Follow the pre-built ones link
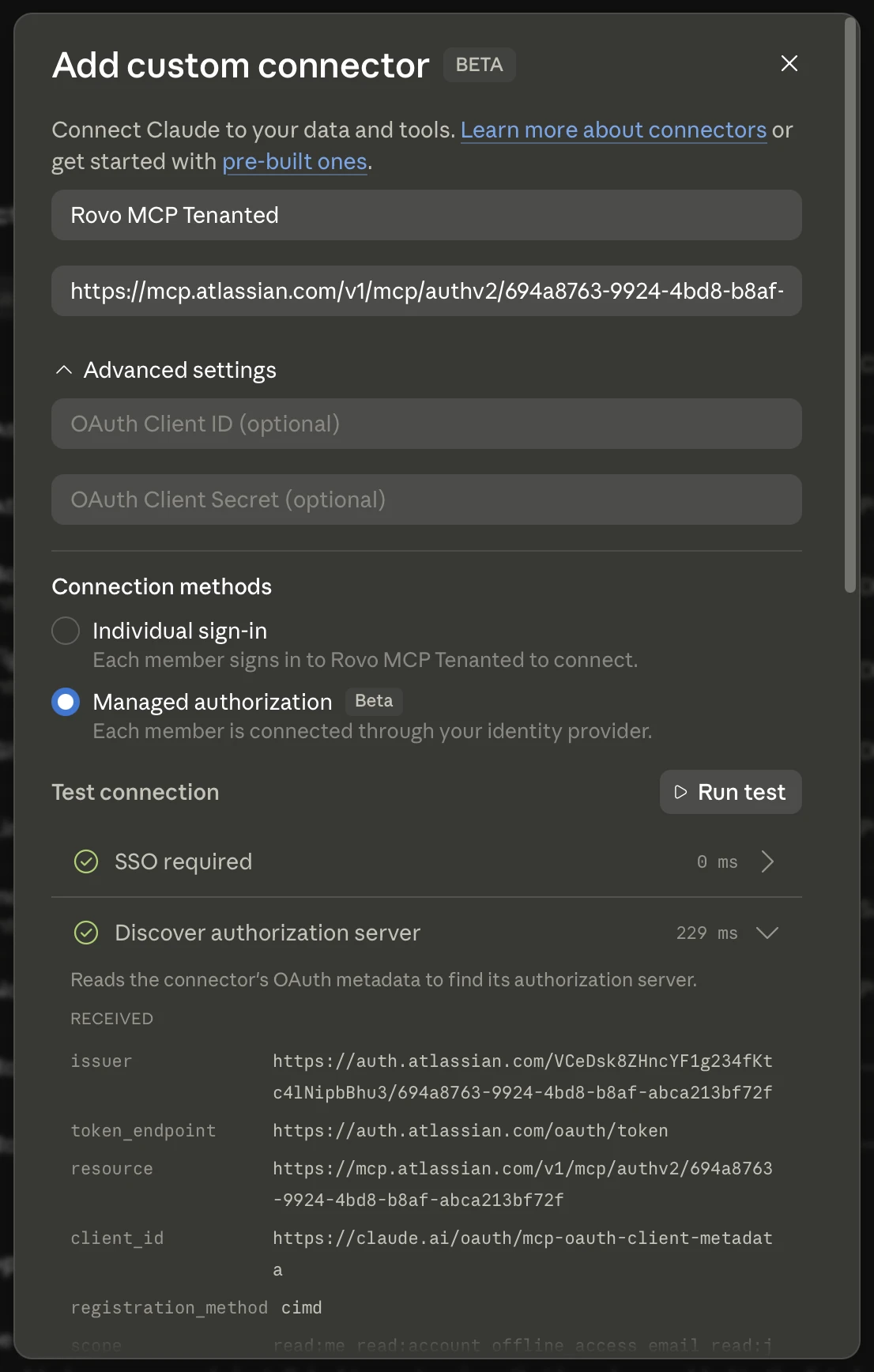The height and width of the screenshot is (1372, 874). [x=294, y=161]
